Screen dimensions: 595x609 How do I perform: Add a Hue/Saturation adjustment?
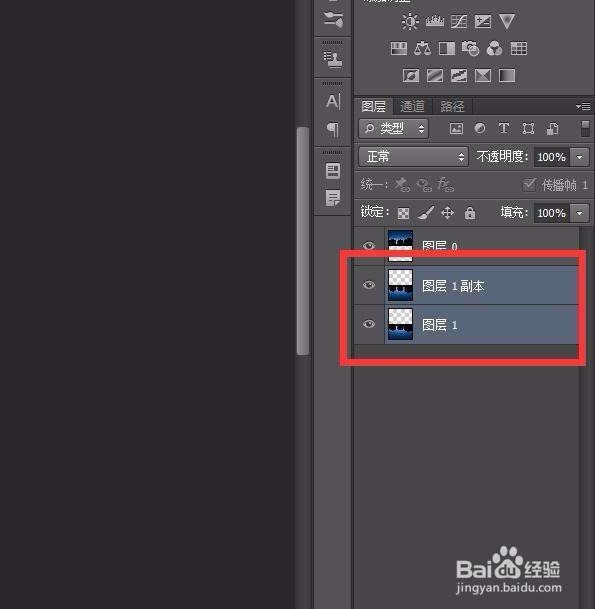399,49
